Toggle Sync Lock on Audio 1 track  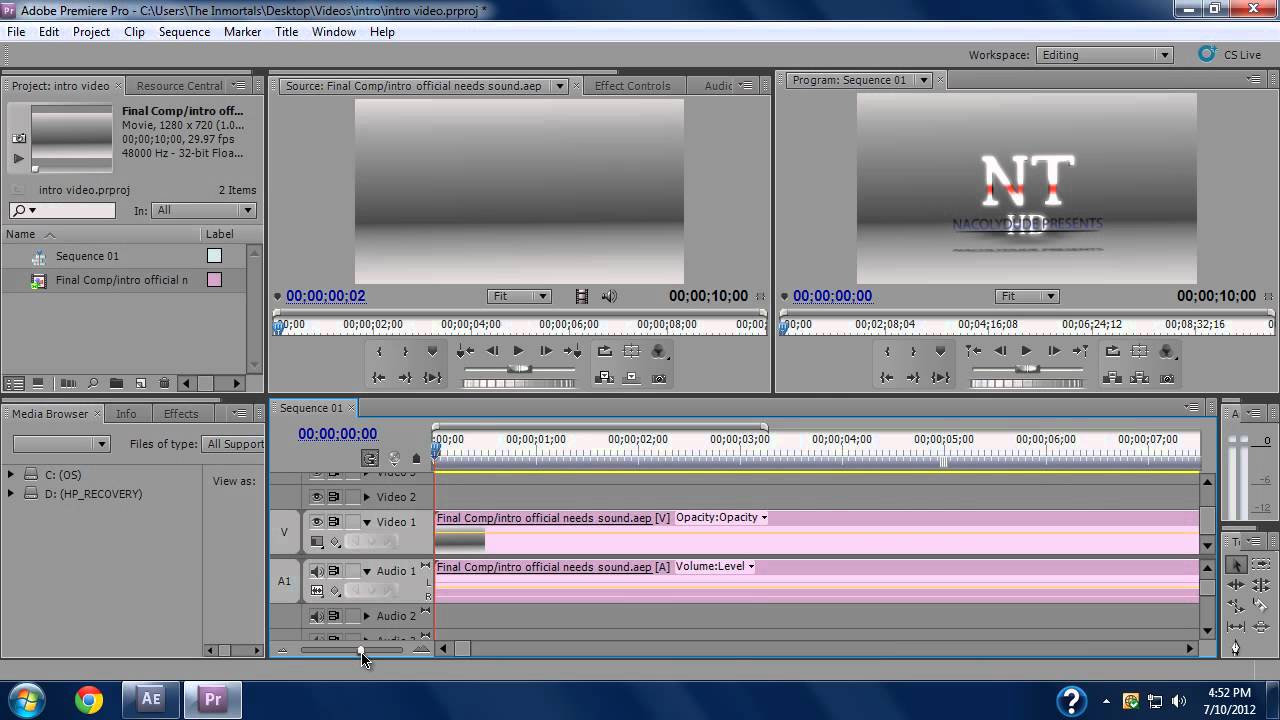pos(334,571)
